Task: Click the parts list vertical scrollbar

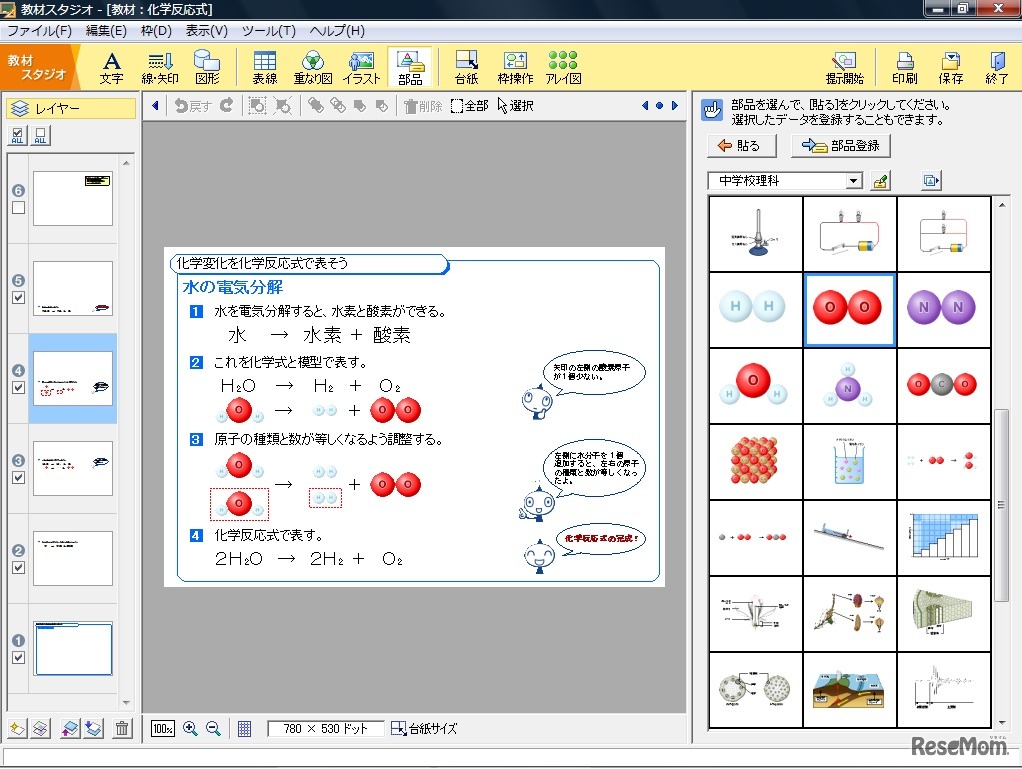Action: [x=1001, y=500]
